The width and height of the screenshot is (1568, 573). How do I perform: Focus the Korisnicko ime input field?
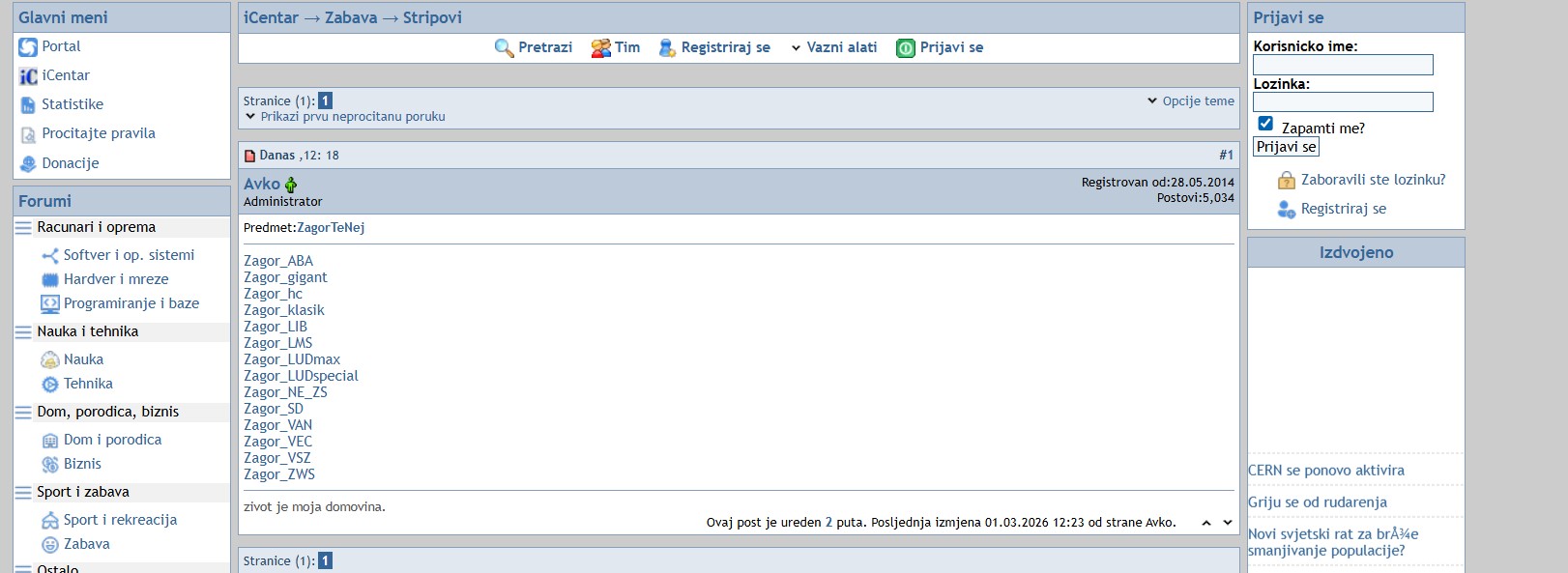pyautogui.click(x=1342, y=65)
